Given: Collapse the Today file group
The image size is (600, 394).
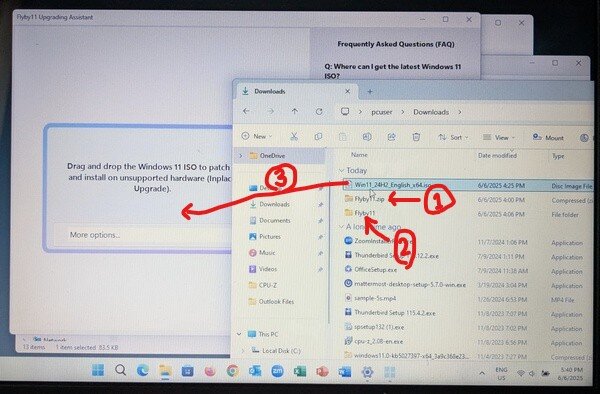Looking at the screenshot, I should point(341,170).
